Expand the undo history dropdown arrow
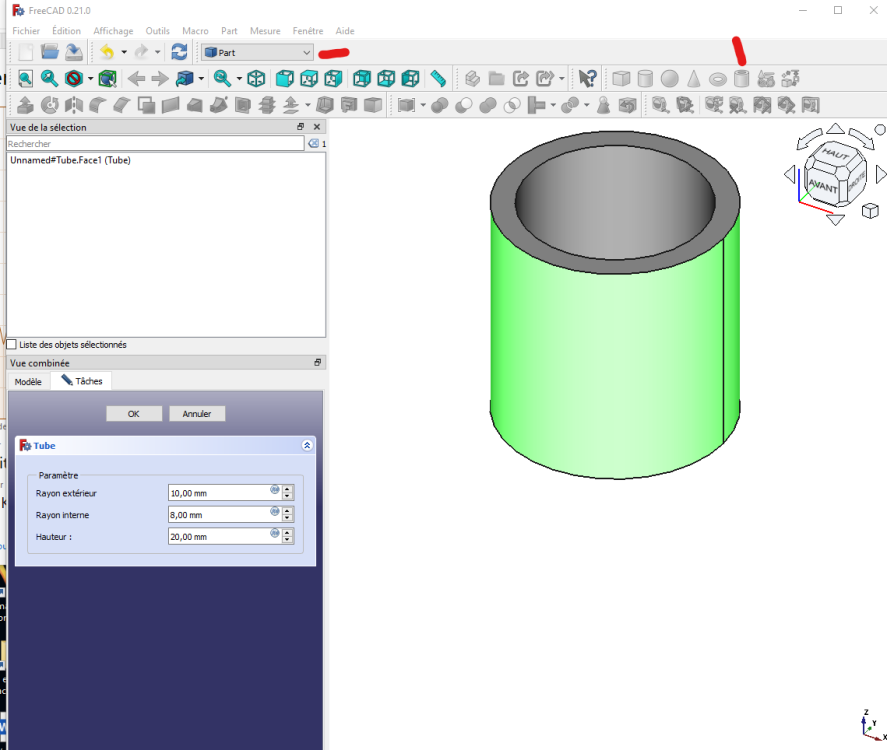Viewport: 887px width, 750px height. [x=124, y=52]
